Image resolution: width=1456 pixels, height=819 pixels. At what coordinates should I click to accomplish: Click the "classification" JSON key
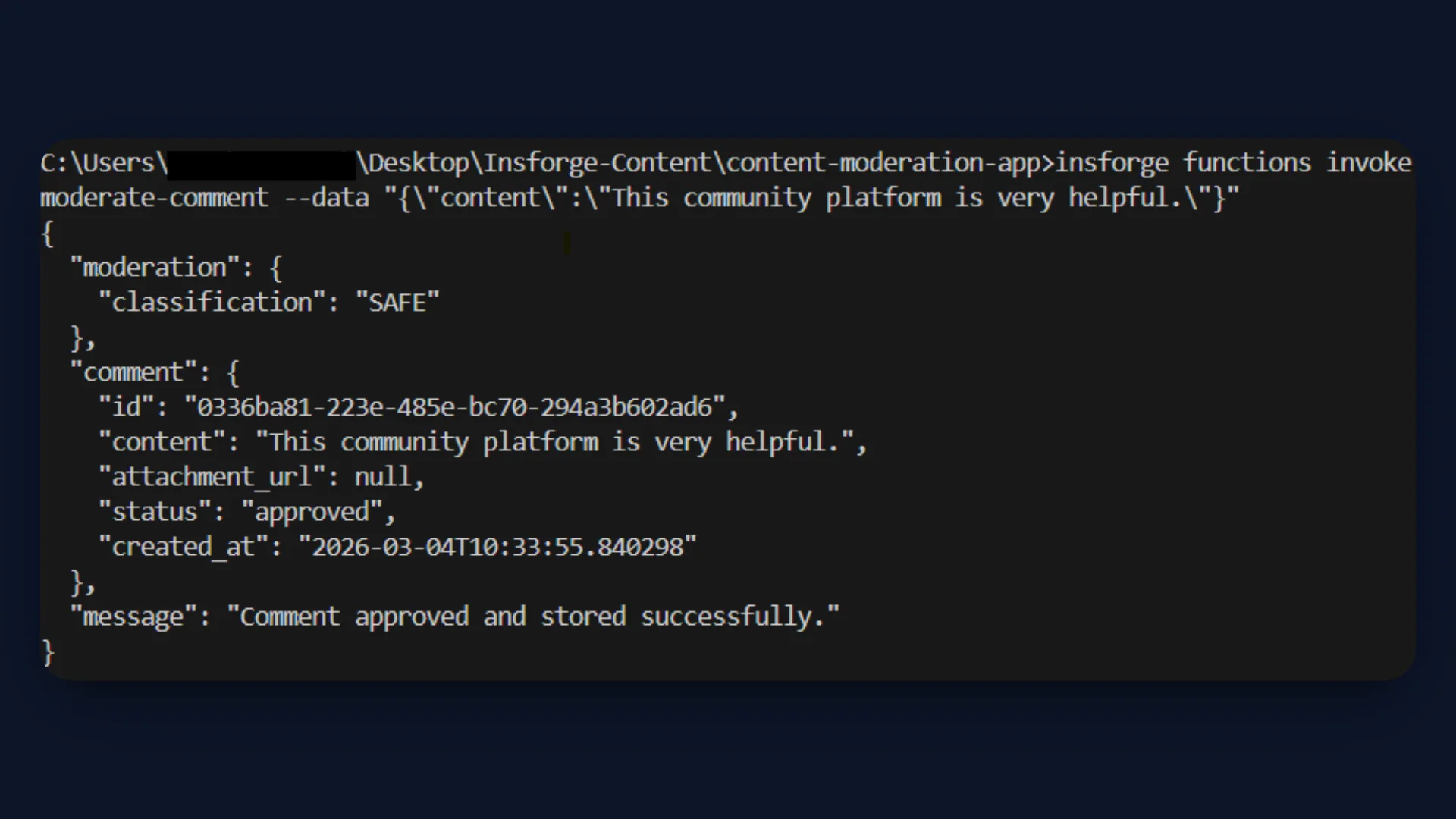coord(212,303)
